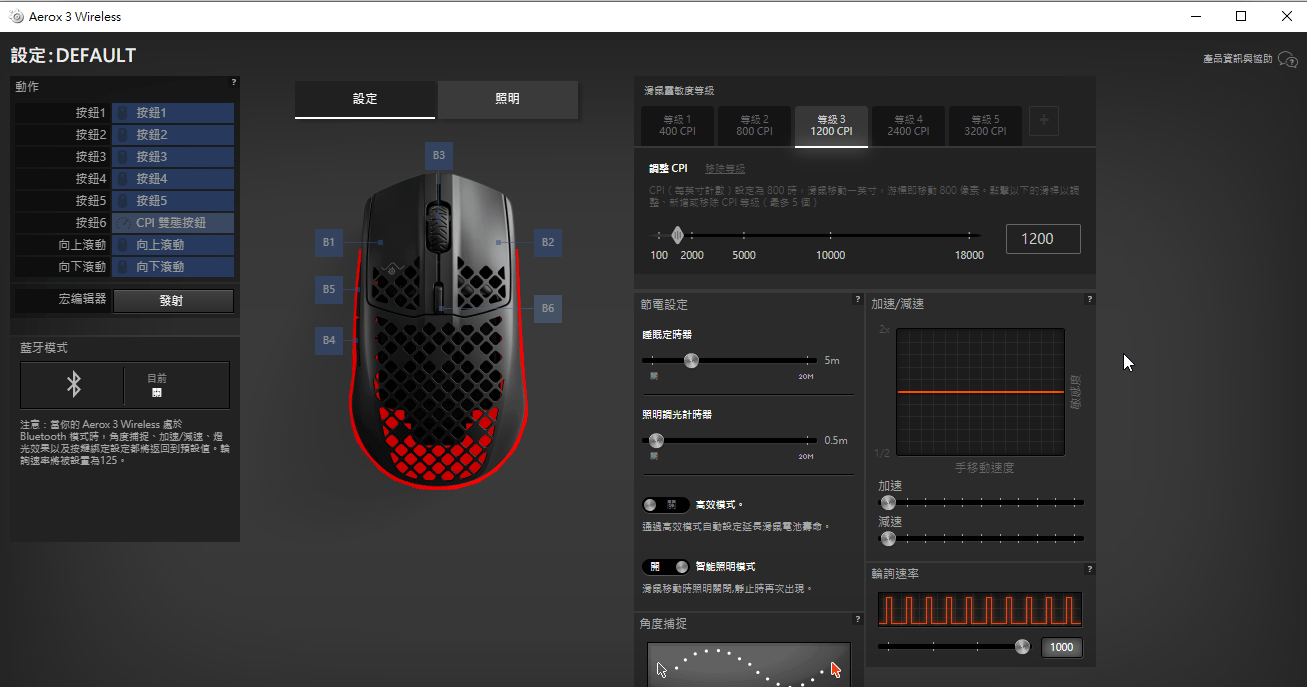Click the 照明調光計時器 slider knob

pyautogui.click(x=656, y=440)
